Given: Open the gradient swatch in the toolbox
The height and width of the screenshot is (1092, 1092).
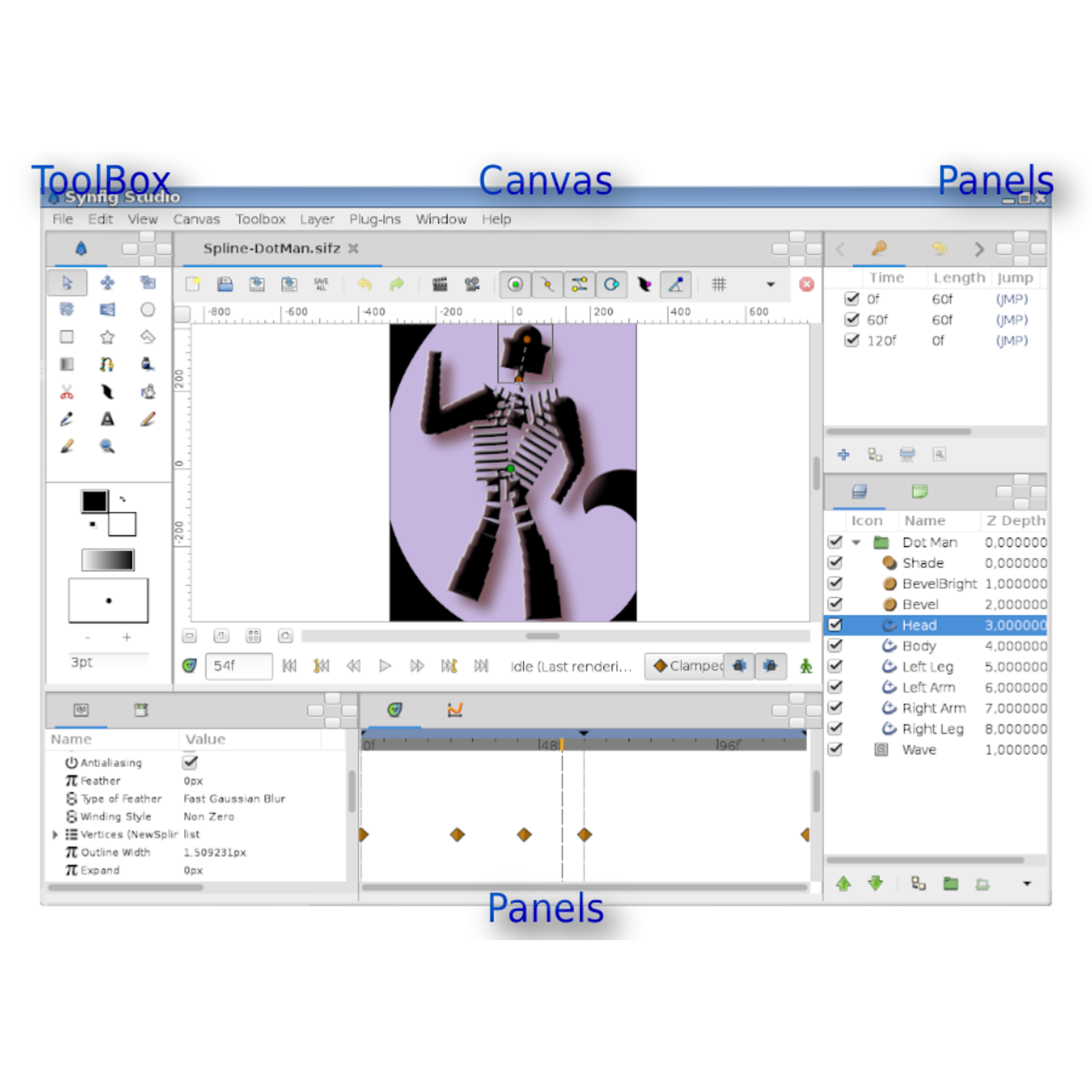Looking at the screenshot, I should point(108,560).
